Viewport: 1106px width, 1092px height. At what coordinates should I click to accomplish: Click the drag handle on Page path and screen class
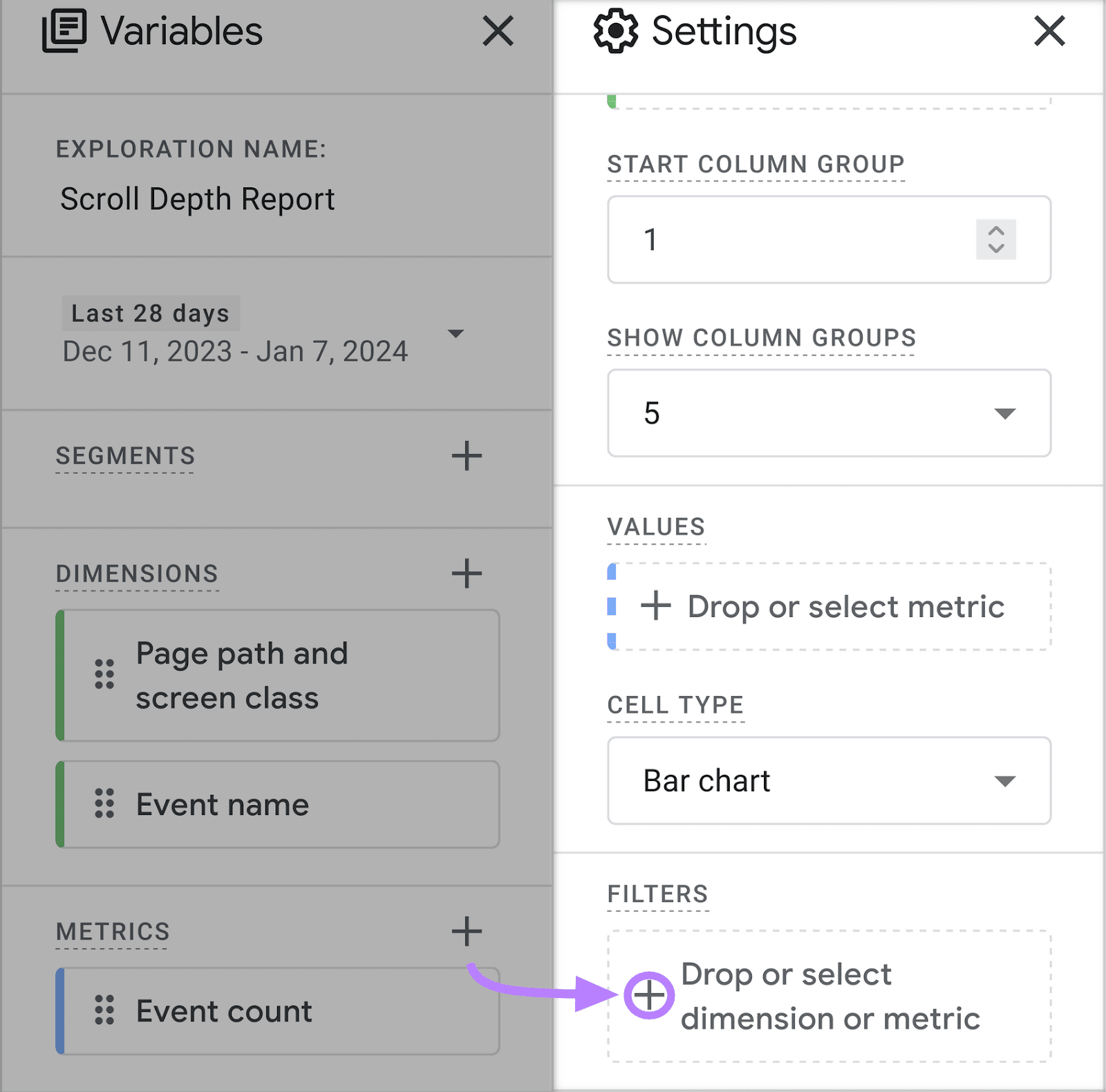click(x=104, y=674)
